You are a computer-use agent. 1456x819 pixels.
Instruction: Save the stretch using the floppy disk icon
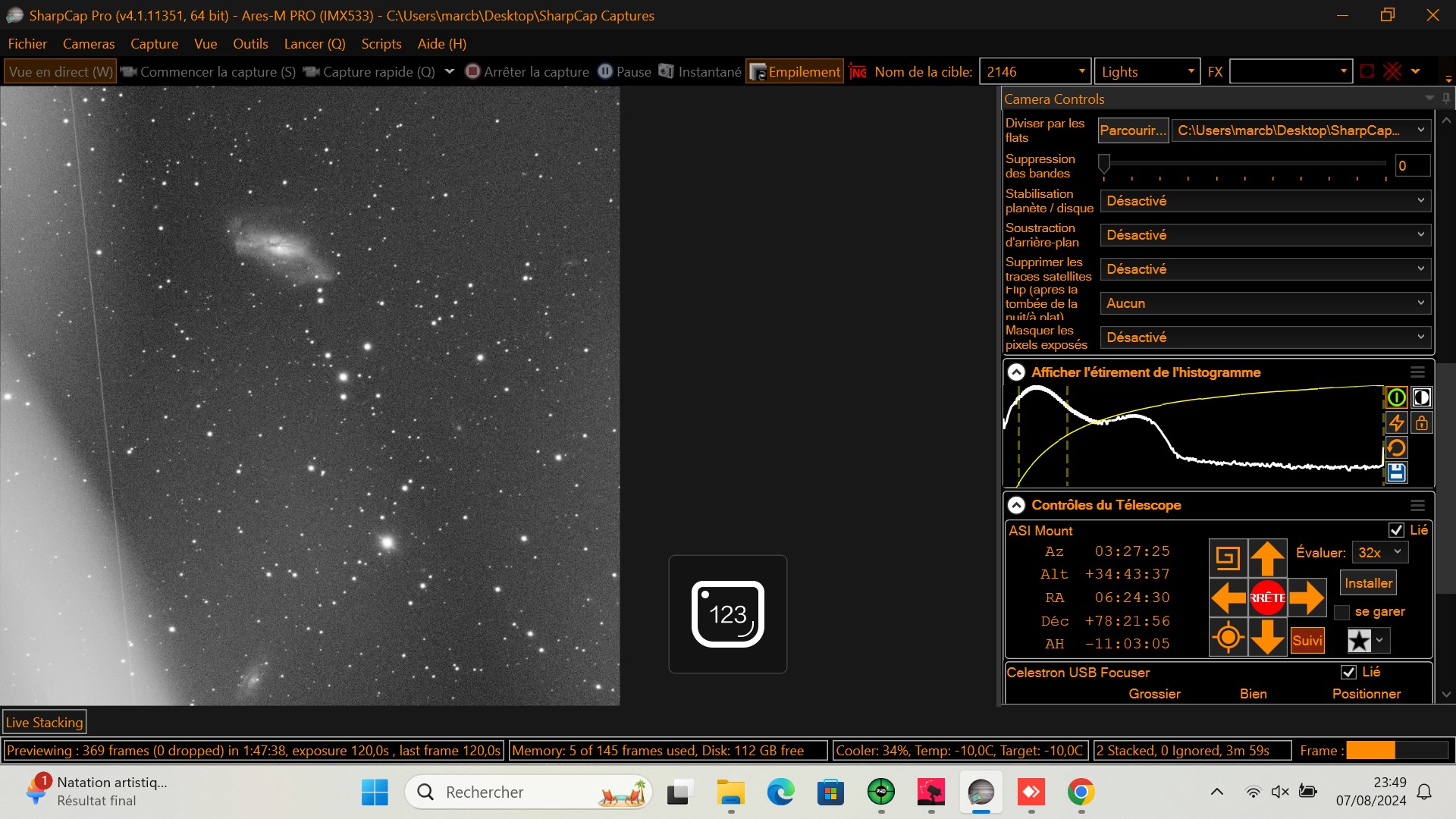click(1396, 472)
